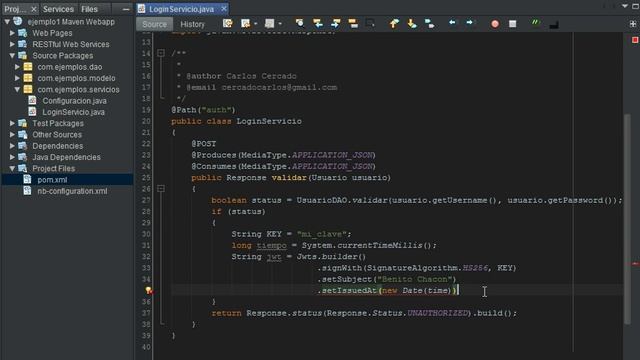The image size is (640, 360).
Task: Click the navigate Back icon in editor toolbar
Action: pos(245,24)
